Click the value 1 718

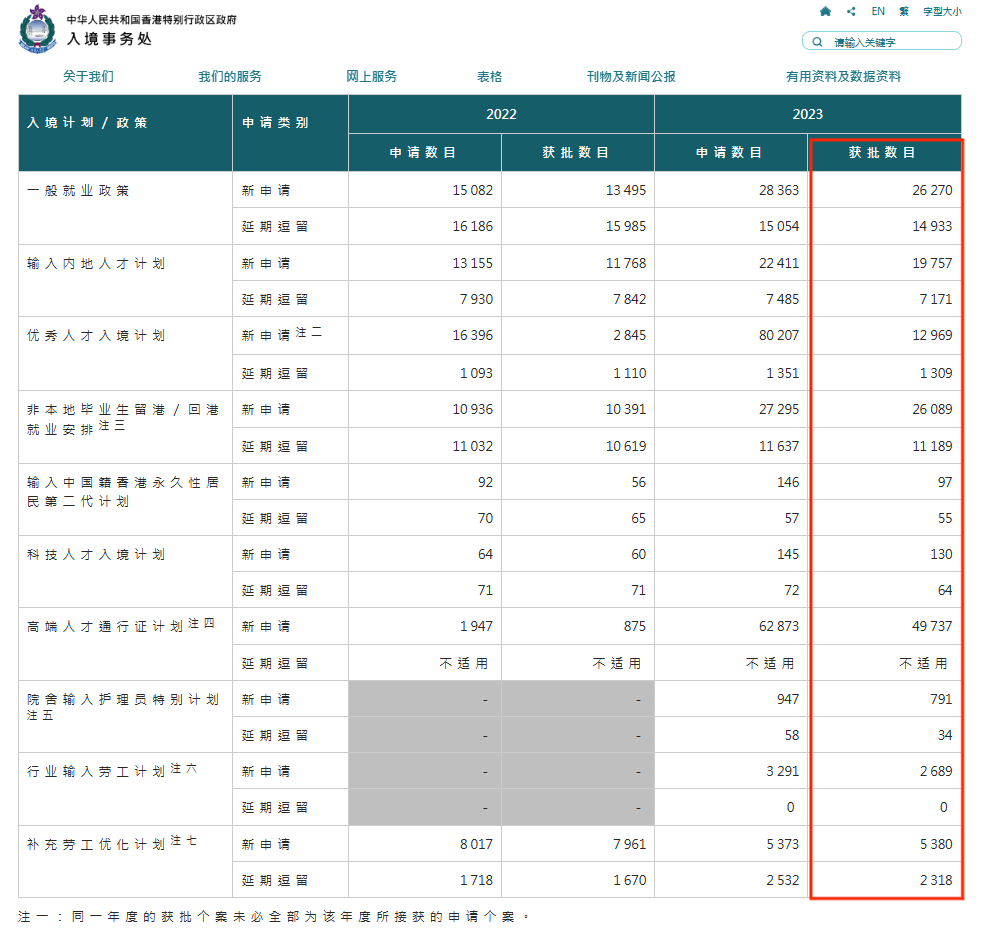point(477,880)
